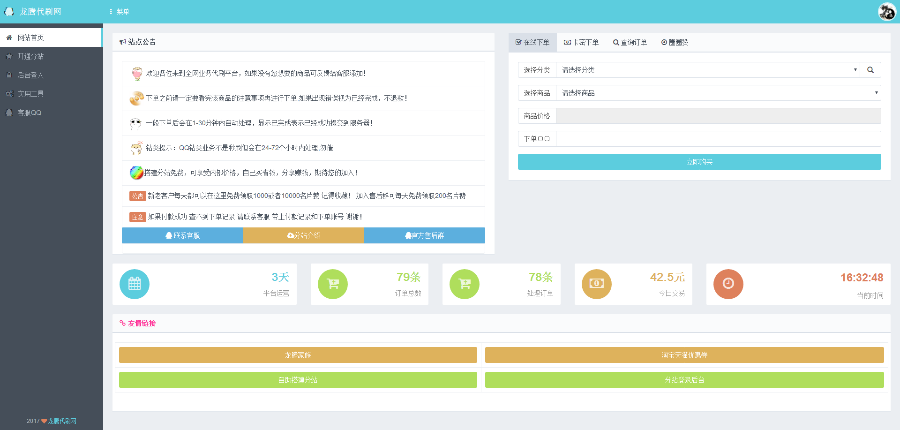The image size is (900, 430).
Task: Click checkmark icon on first order tab
Action: 519,42
